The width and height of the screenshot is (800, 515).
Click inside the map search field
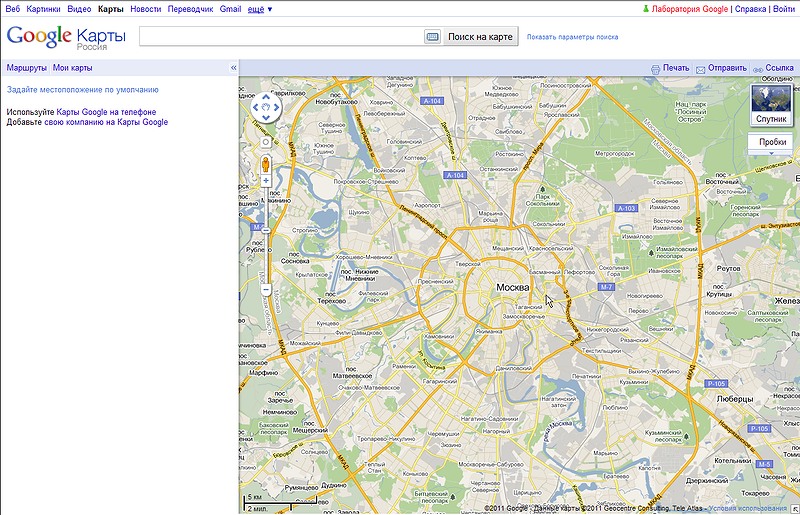coord(280,37)
